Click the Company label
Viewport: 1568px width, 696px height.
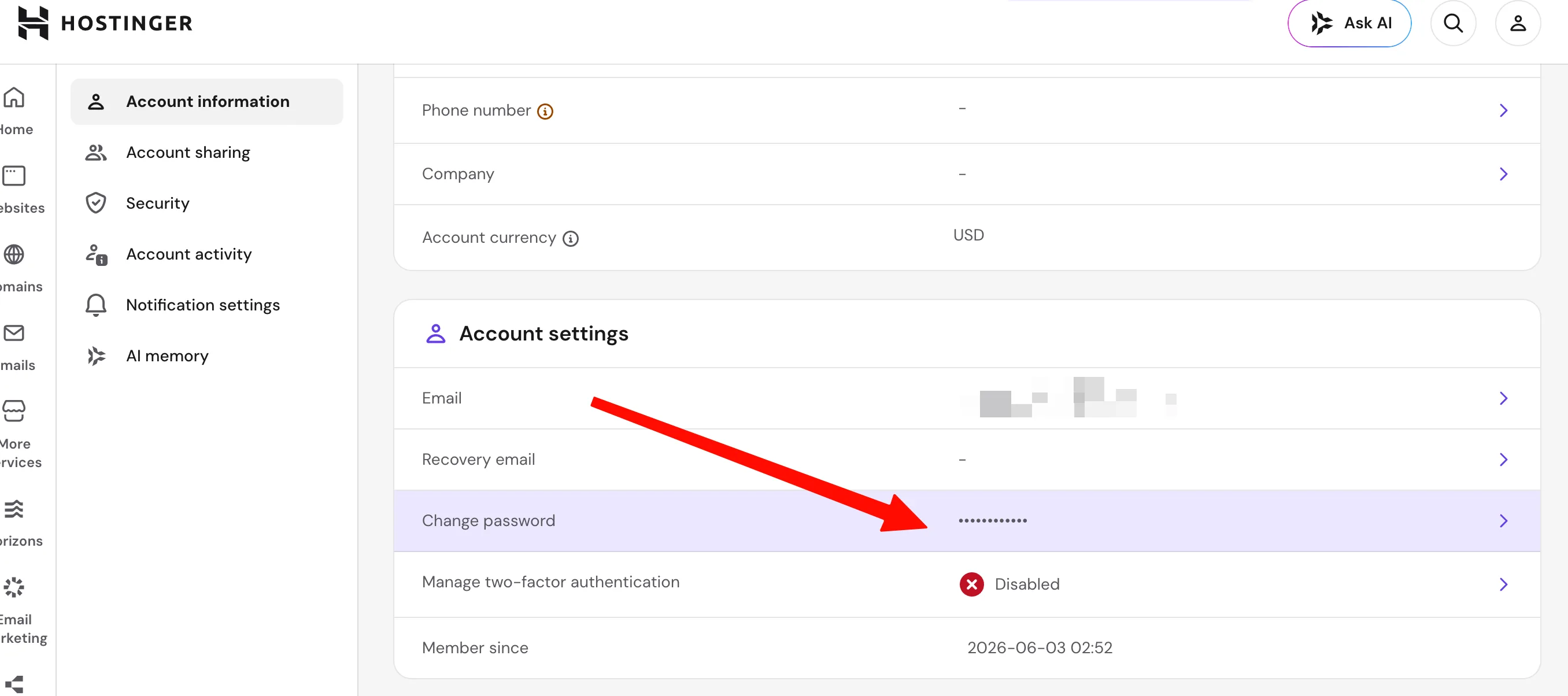click(x=458, y=174)
